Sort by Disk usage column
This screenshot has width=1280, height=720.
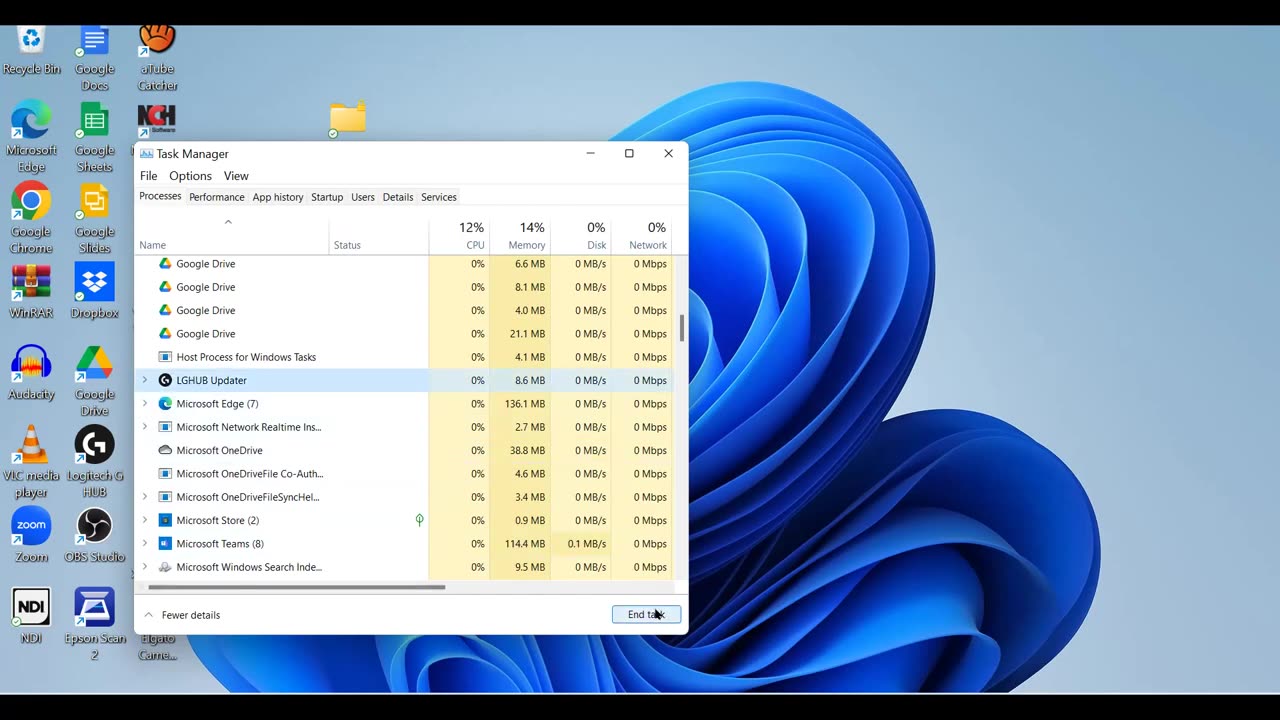point(581,235)
